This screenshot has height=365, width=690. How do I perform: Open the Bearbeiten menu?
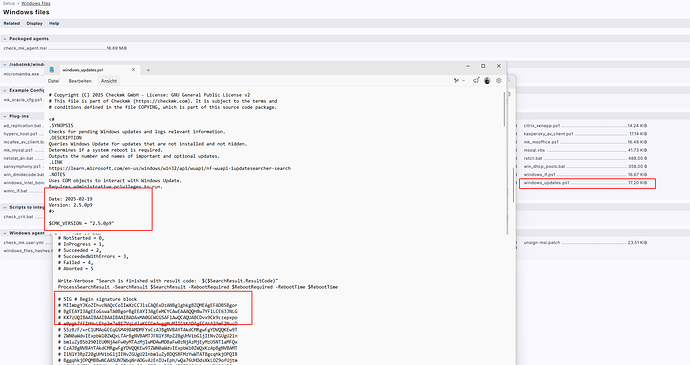(x=80, y=81)
